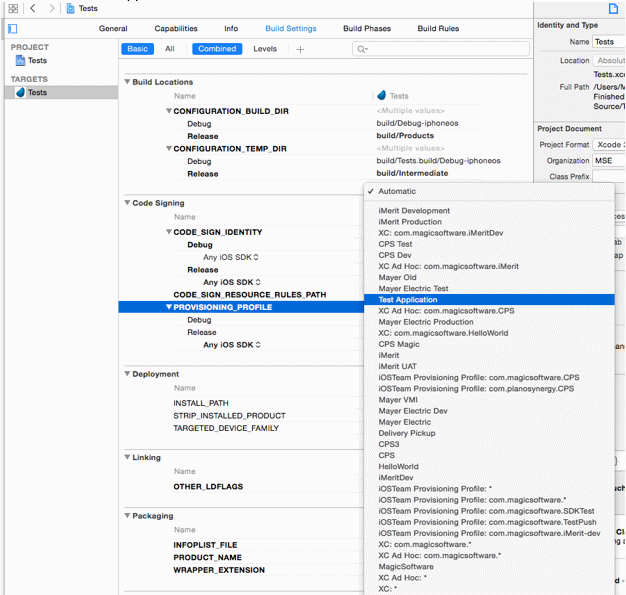Open the General tab
The width and height of the screenshot is (626, 595).
[113, 28]
